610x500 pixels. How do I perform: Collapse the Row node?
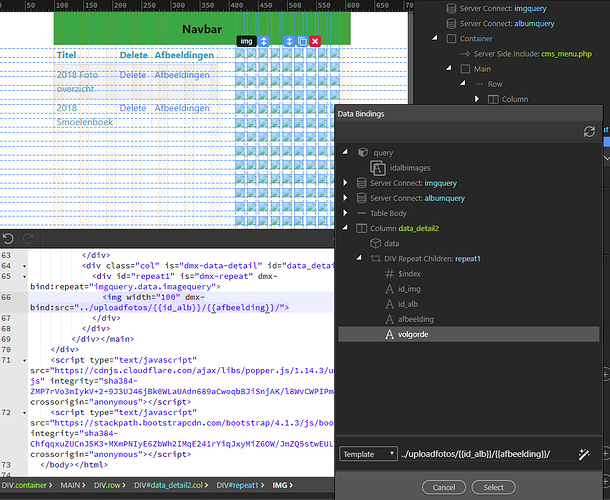(x=463, y=84)
